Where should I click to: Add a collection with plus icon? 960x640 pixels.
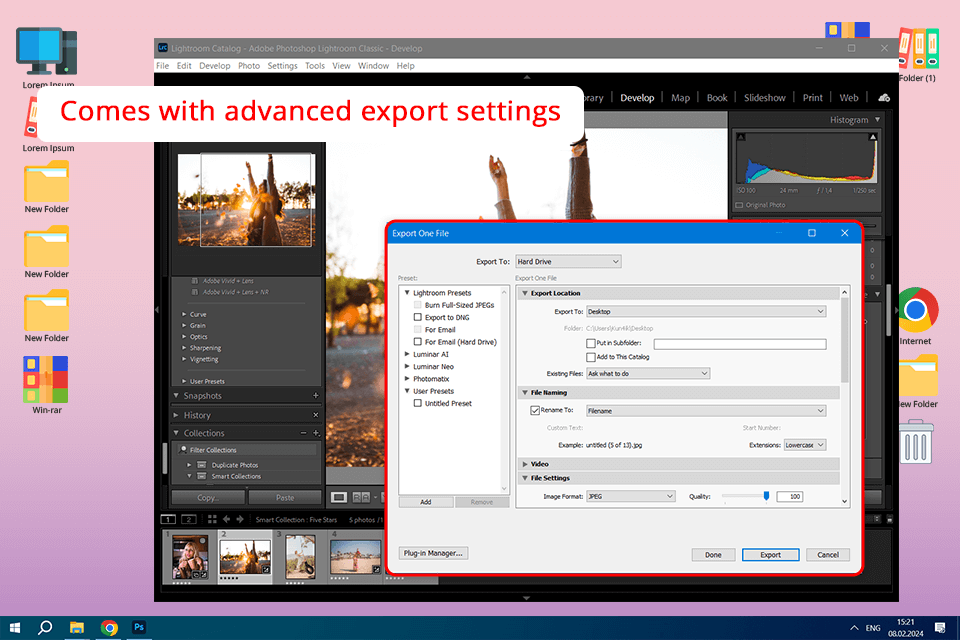pos(317,433)
